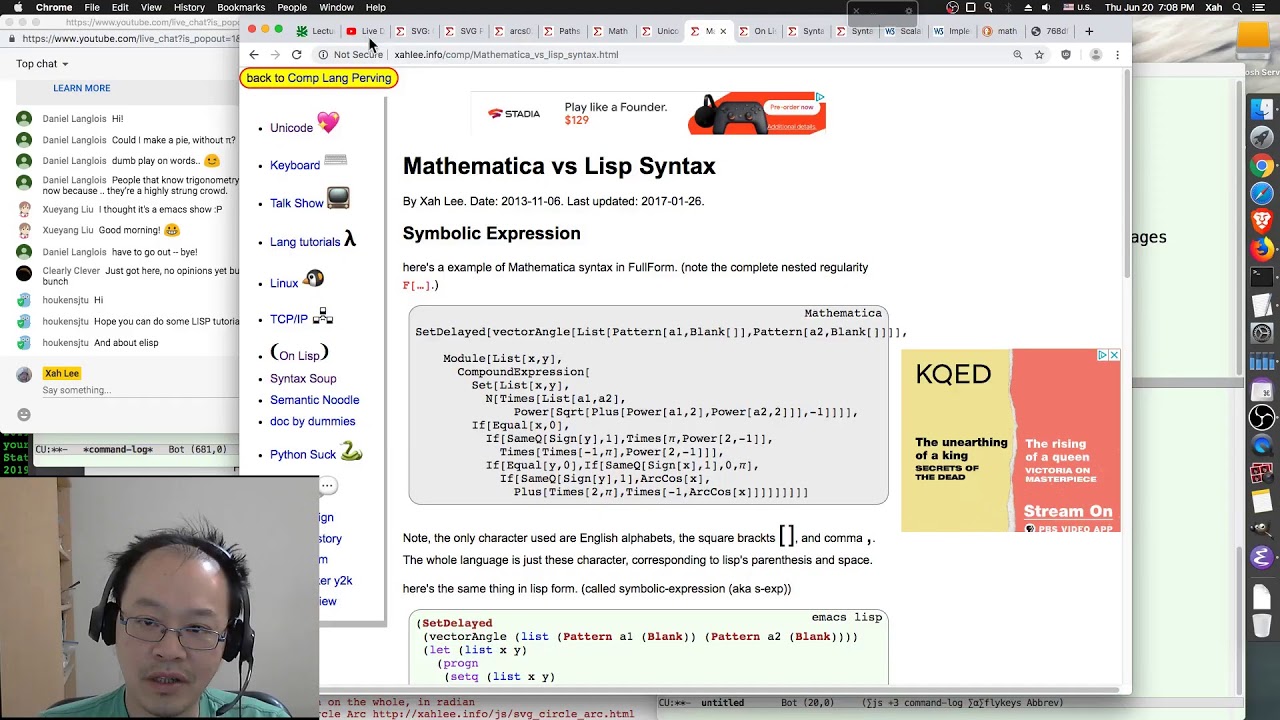Open Chrome's three-dot menu
This screenshot has width=1280, height=720.
tap(1117, 55)
